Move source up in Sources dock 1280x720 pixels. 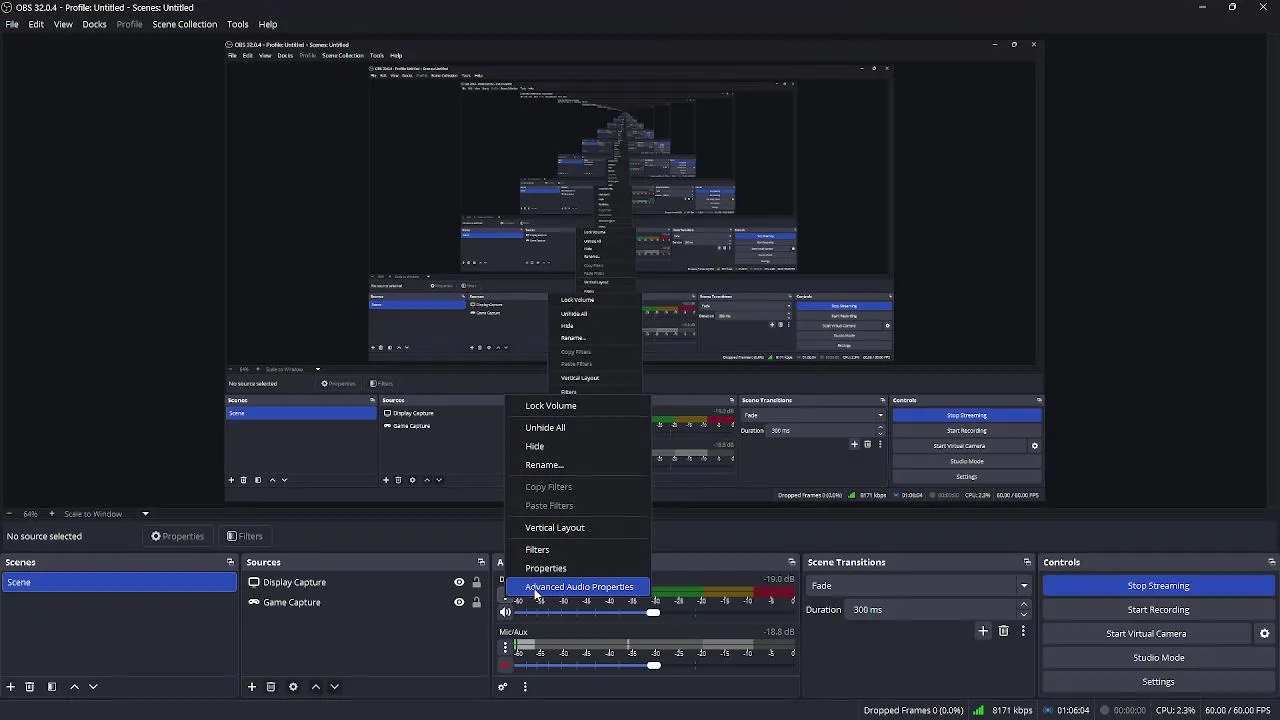316,687
